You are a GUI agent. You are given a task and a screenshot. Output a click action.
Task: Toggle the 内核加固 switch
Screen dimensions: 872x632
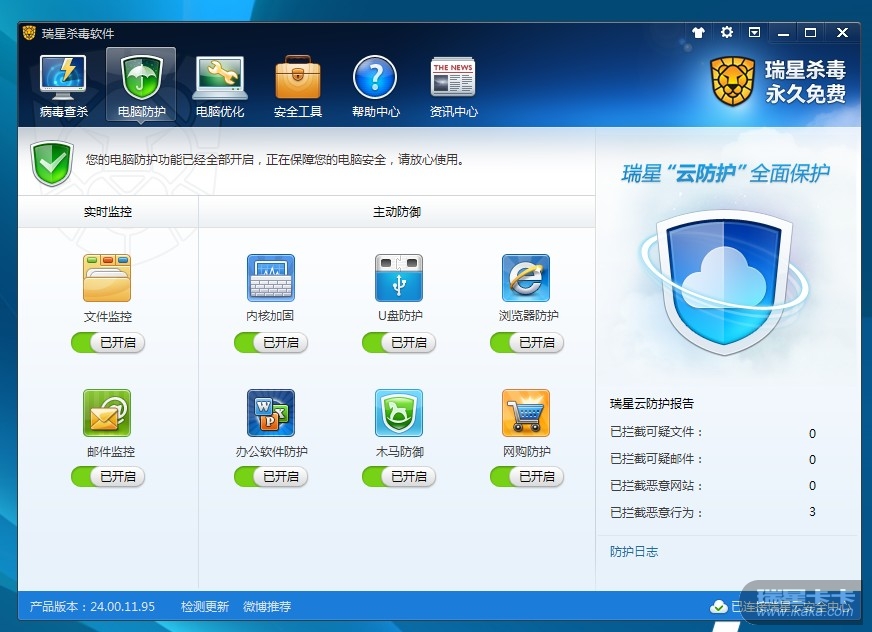click(x=271, y=342)
